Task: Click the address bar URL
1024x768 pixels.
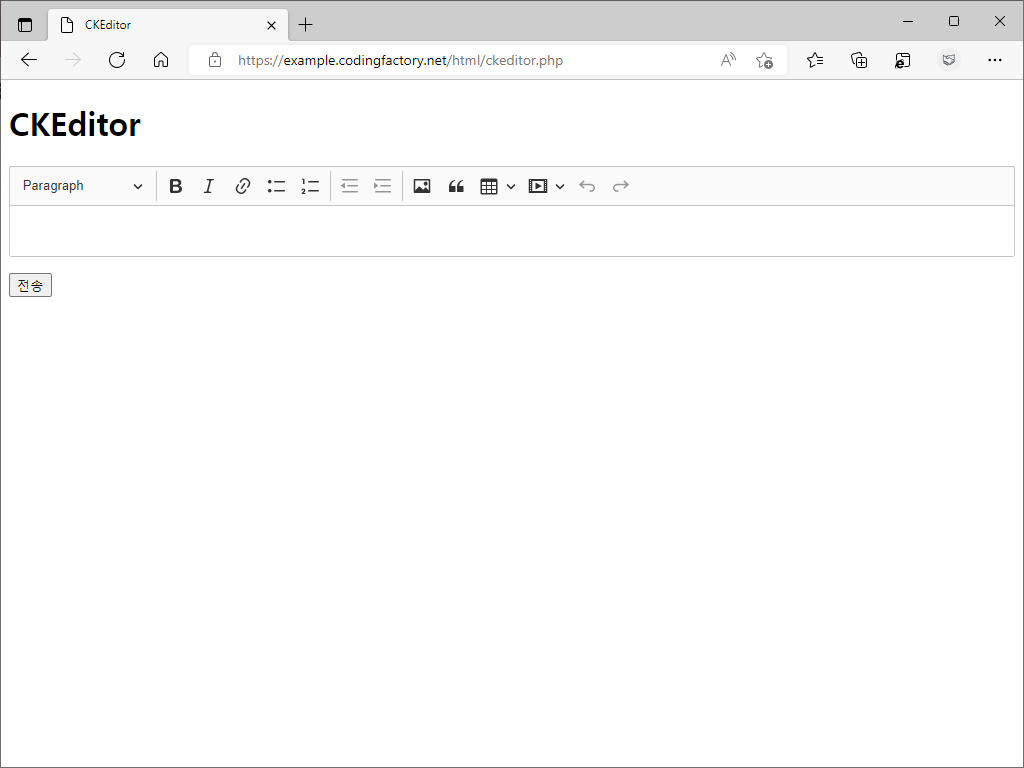Action: click(400, 60)
